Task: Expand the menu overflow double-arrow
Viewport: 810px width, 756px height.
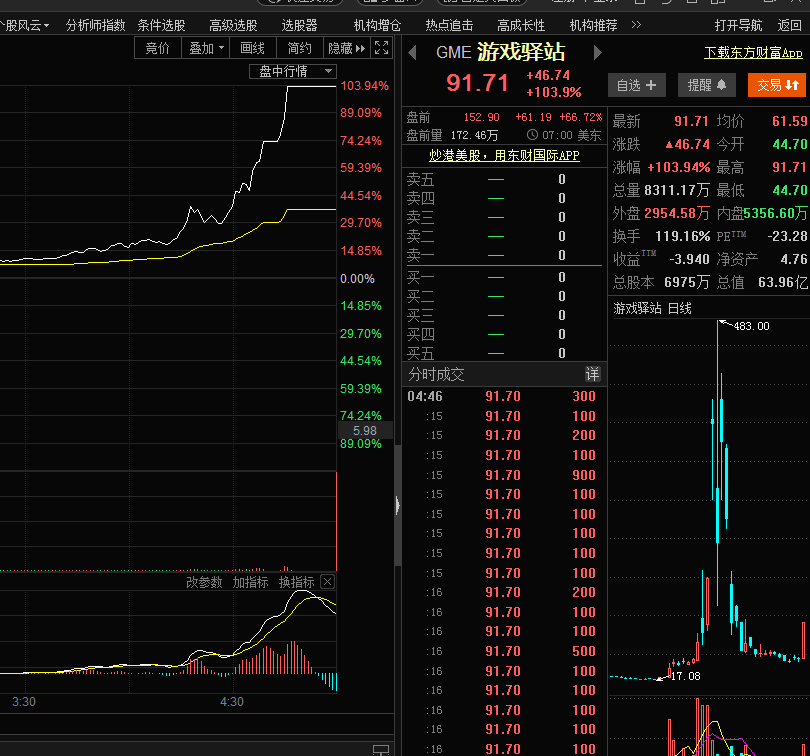Action: coord(636,25)
